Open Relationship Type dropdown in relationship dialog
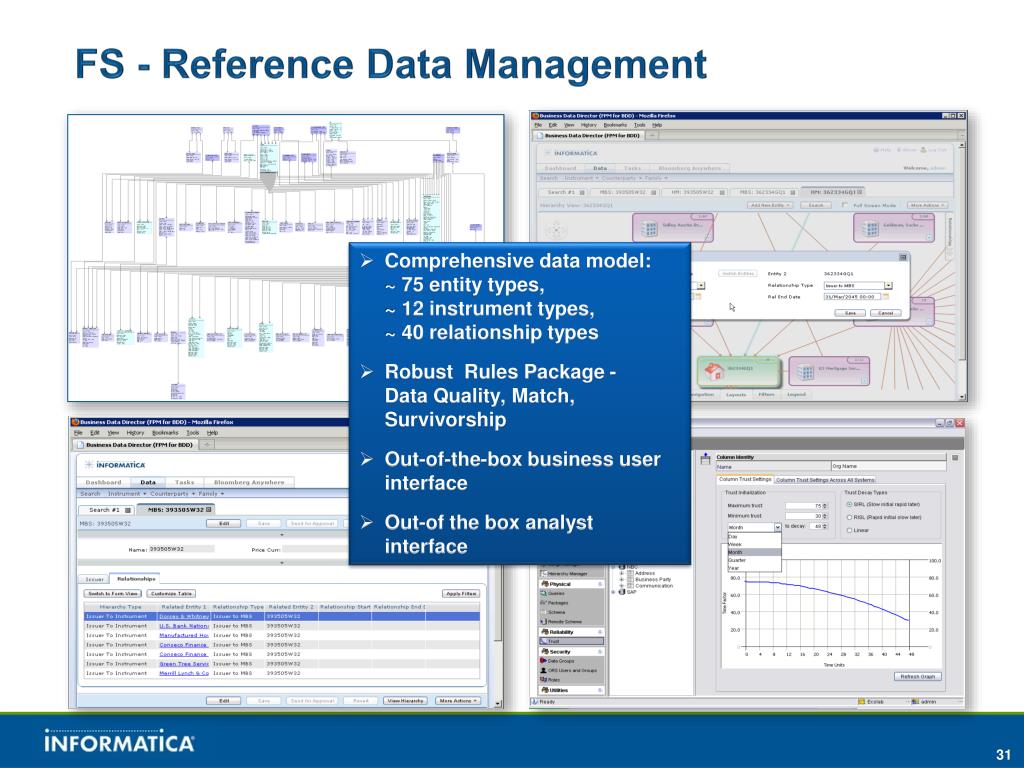 pos(888,285)
